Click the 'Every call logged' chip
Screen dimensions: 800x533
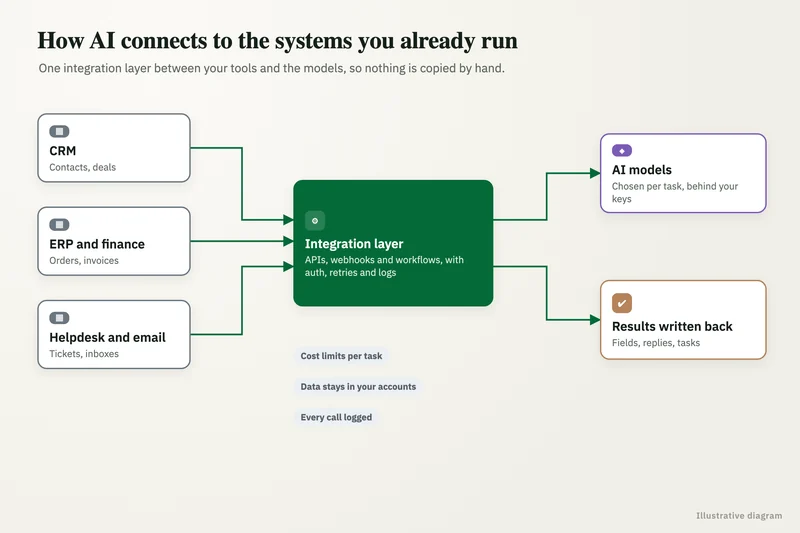click(336, 417)
